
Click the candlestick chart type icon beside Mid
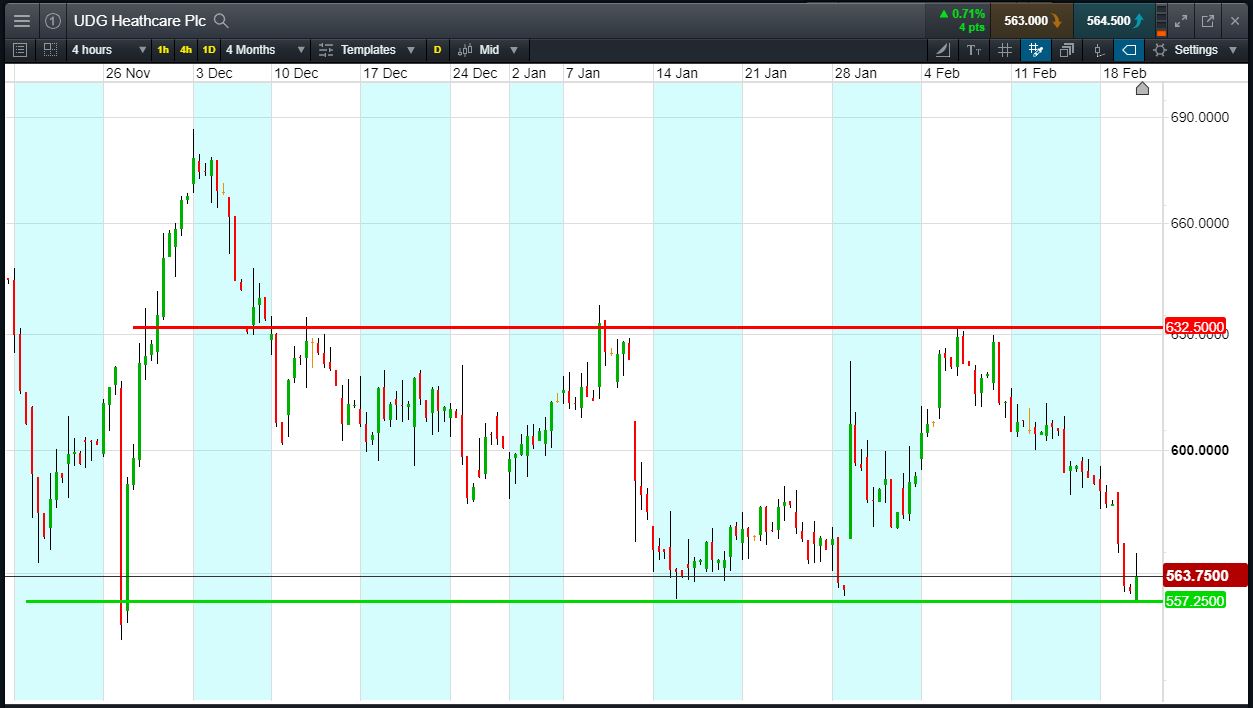(465, 49)
